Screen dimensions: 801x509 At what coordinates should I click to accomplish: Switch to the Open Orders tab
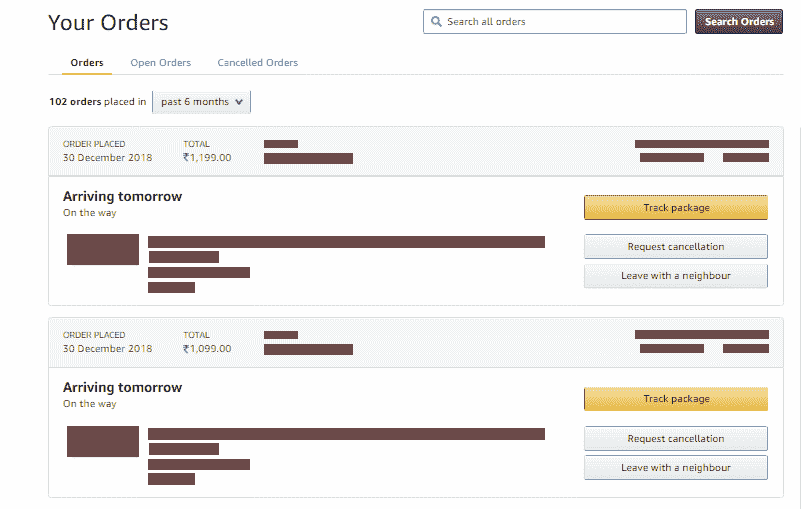coord(160,63)
